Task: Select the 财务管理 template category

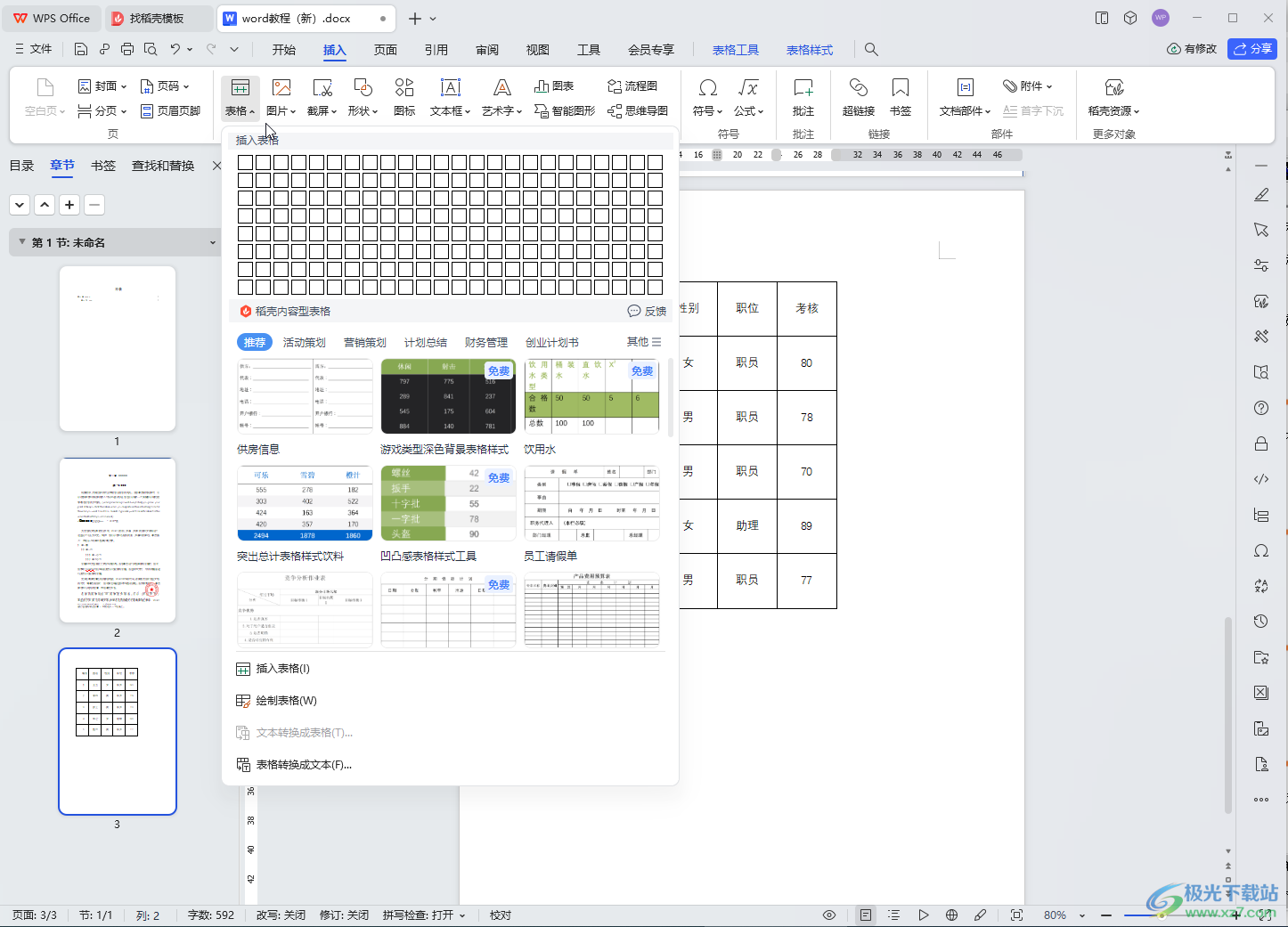Action: click(485, 342)
